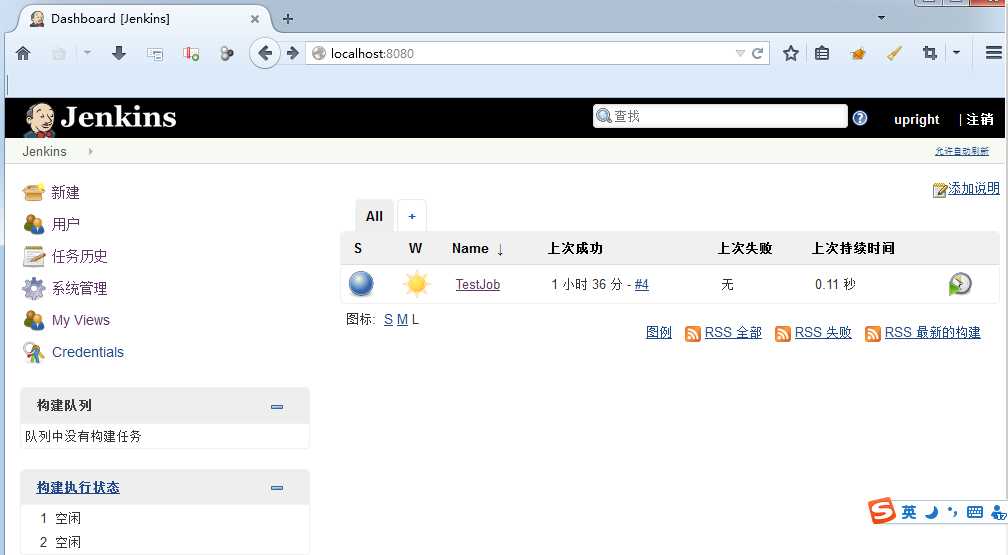The width and height of the screenshot is (1008, 555).
Task: Open 任务历史 build history
Action: point(80,256)
